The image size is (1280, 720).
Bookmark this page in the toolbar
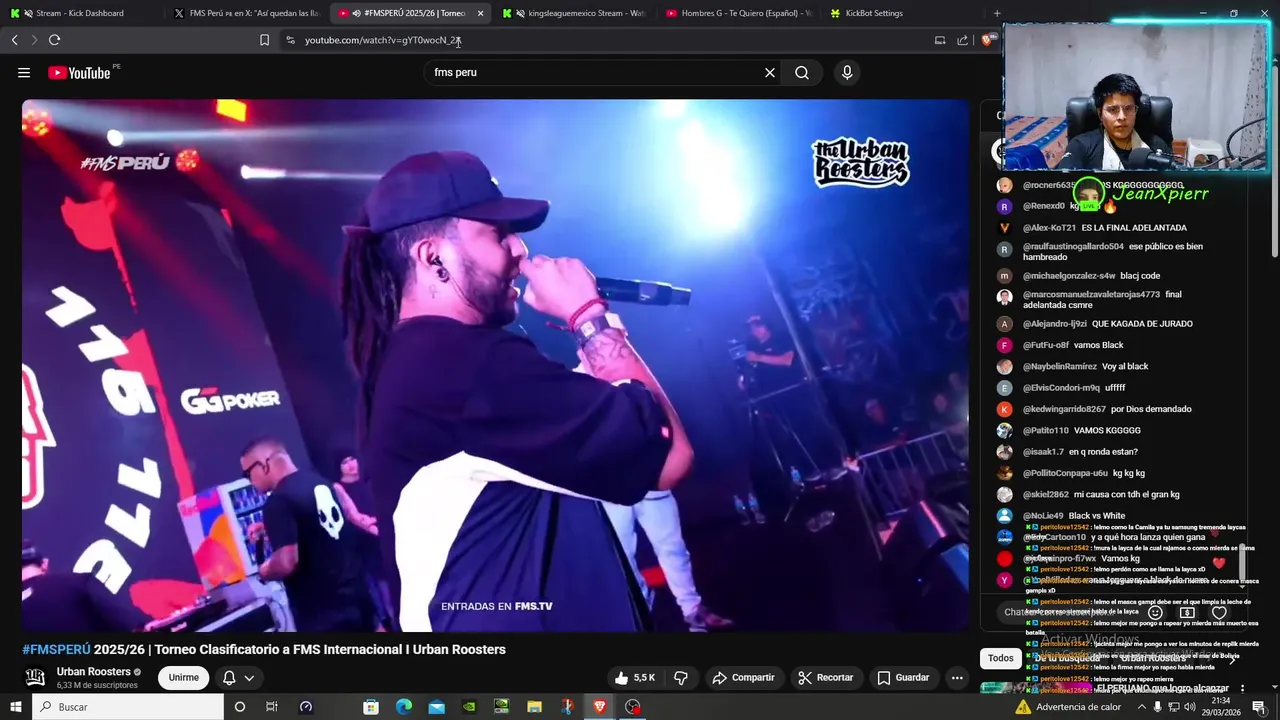pyautogui.click(x=264, y=40)
